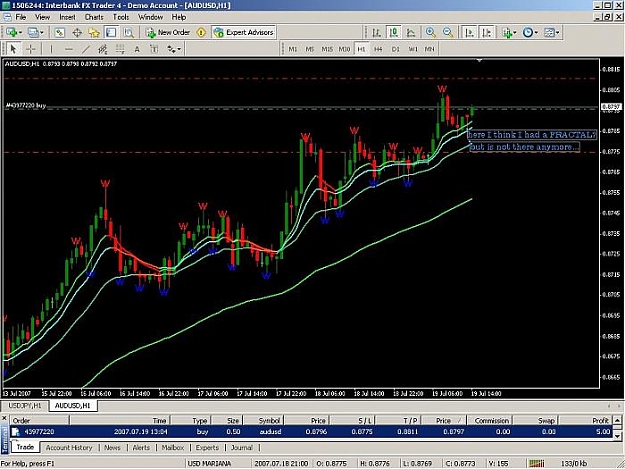Expand the Templates dropdown arrow
The image size is (625, 469).
[558, 32]
